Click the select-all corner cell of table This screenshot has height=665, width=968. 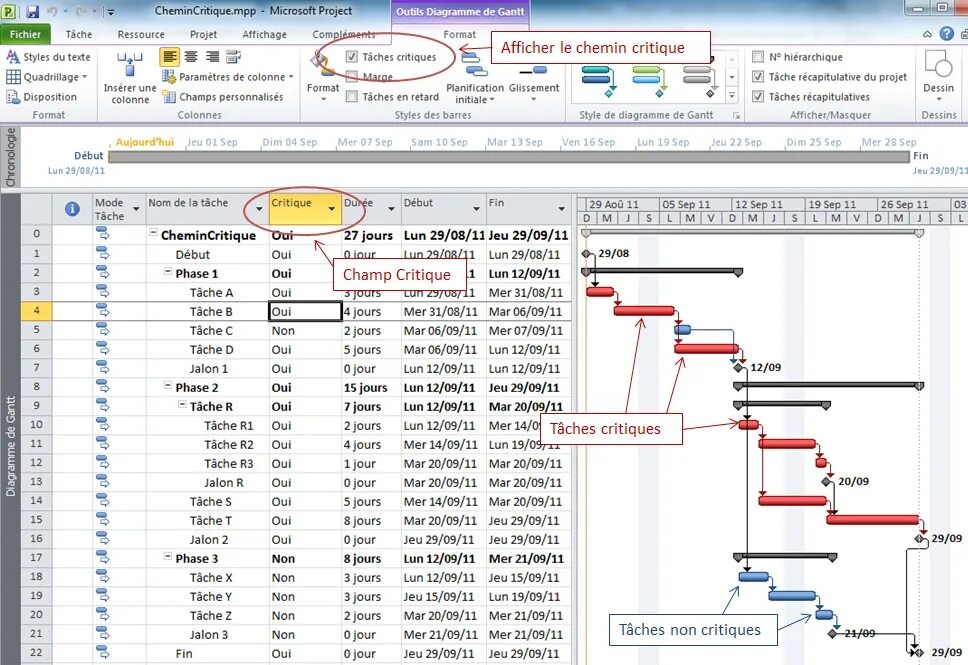point(36,209)
